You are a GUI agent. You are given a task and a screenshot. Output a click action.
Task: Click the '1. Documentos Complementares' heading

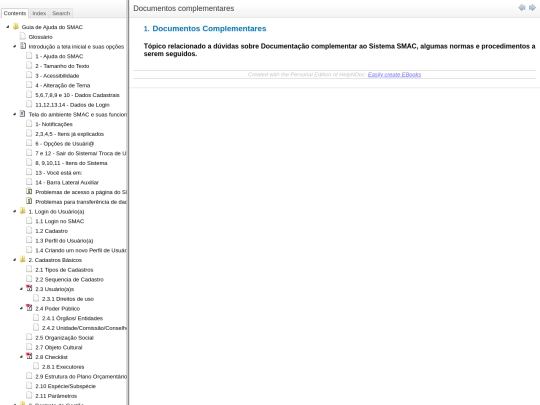(205, 29)
